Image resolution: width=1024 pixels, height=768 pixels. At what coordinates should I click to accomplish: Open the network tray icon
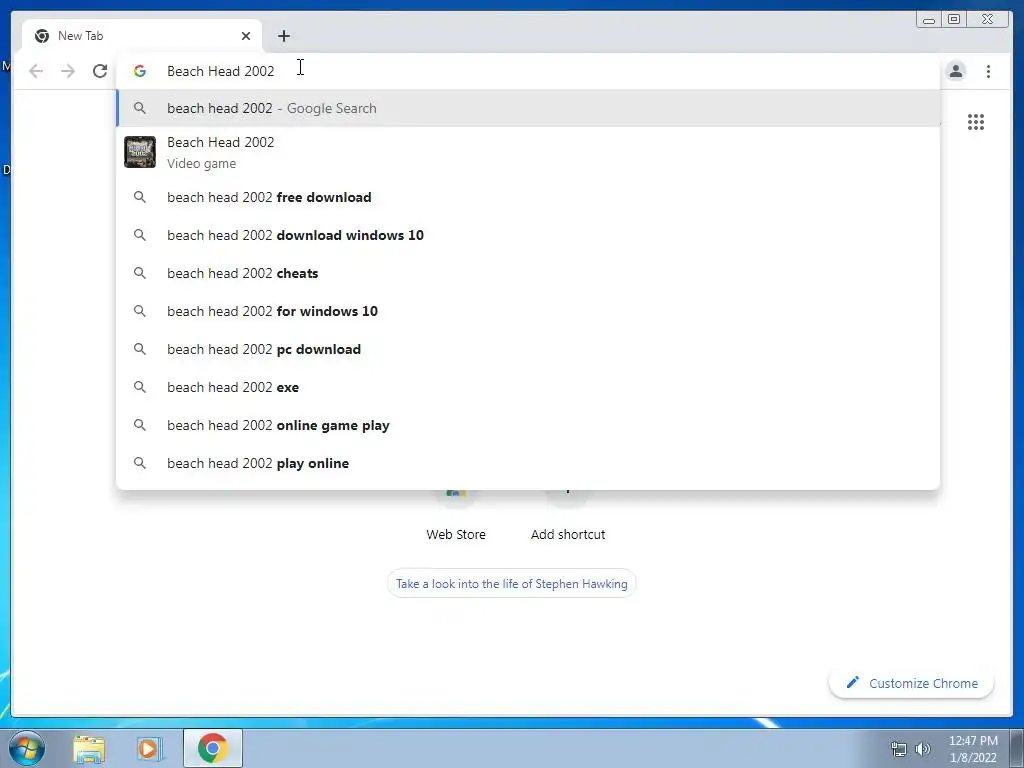click(x=899, y=749)
